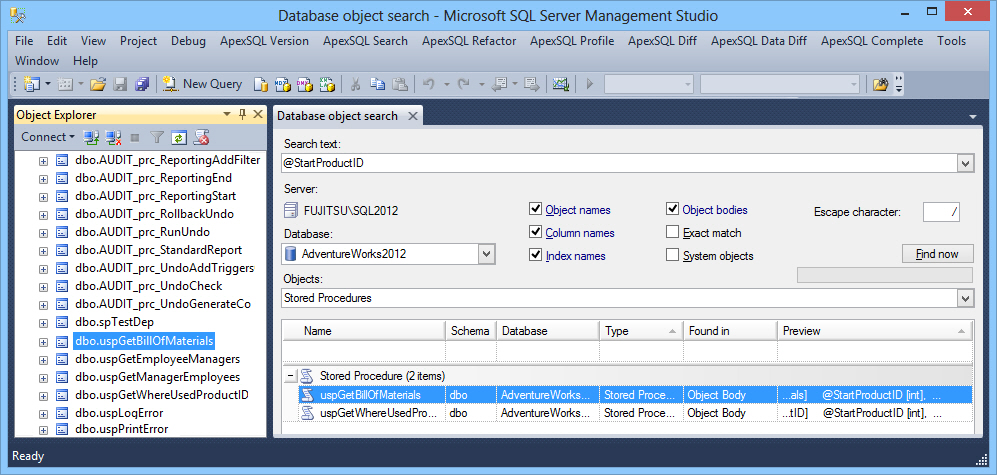Click the New Project toolbar icon
Image resolution: width=997 pixels, height=475 pixels.
pyautogui.click(x=31, y=84)
